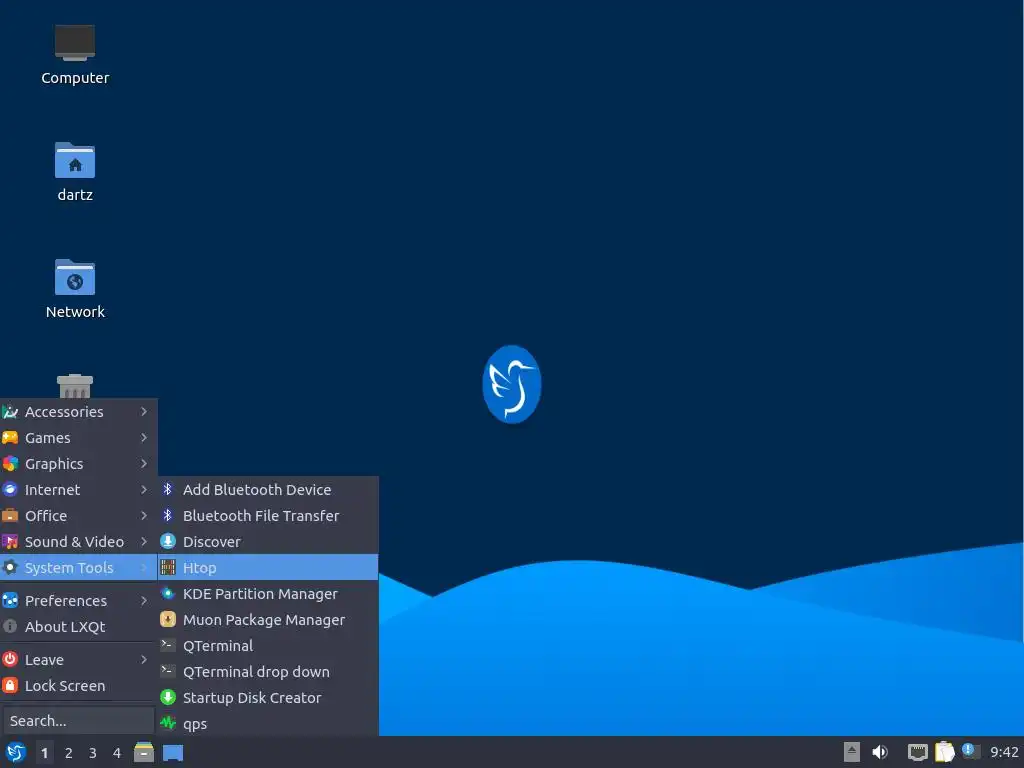Click the Games controller icon
1024x768 pixels.
pyautogui.click(x=10, y=438)
